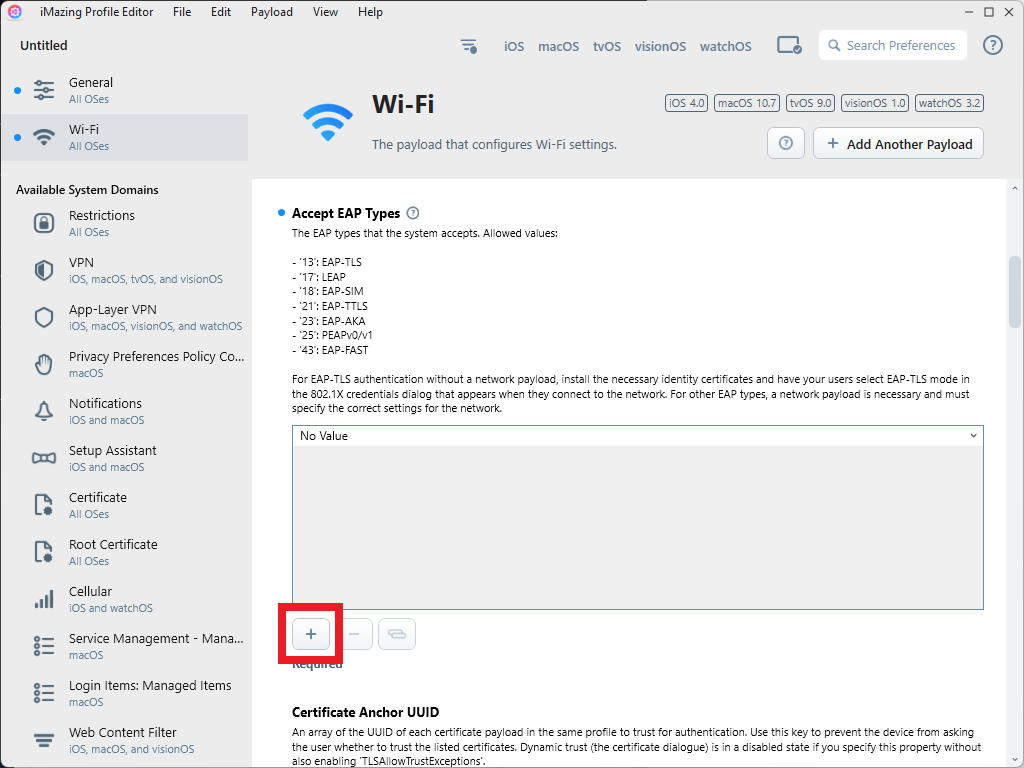Click the "'13': EAP-TLS" line

pyautogui.click(x=327, y=262)
